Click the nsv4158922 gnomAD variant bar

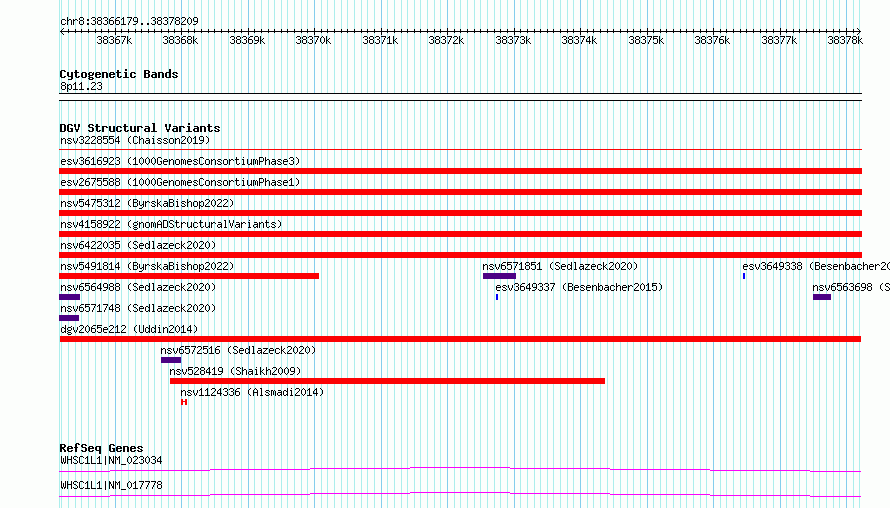[460, 234]
